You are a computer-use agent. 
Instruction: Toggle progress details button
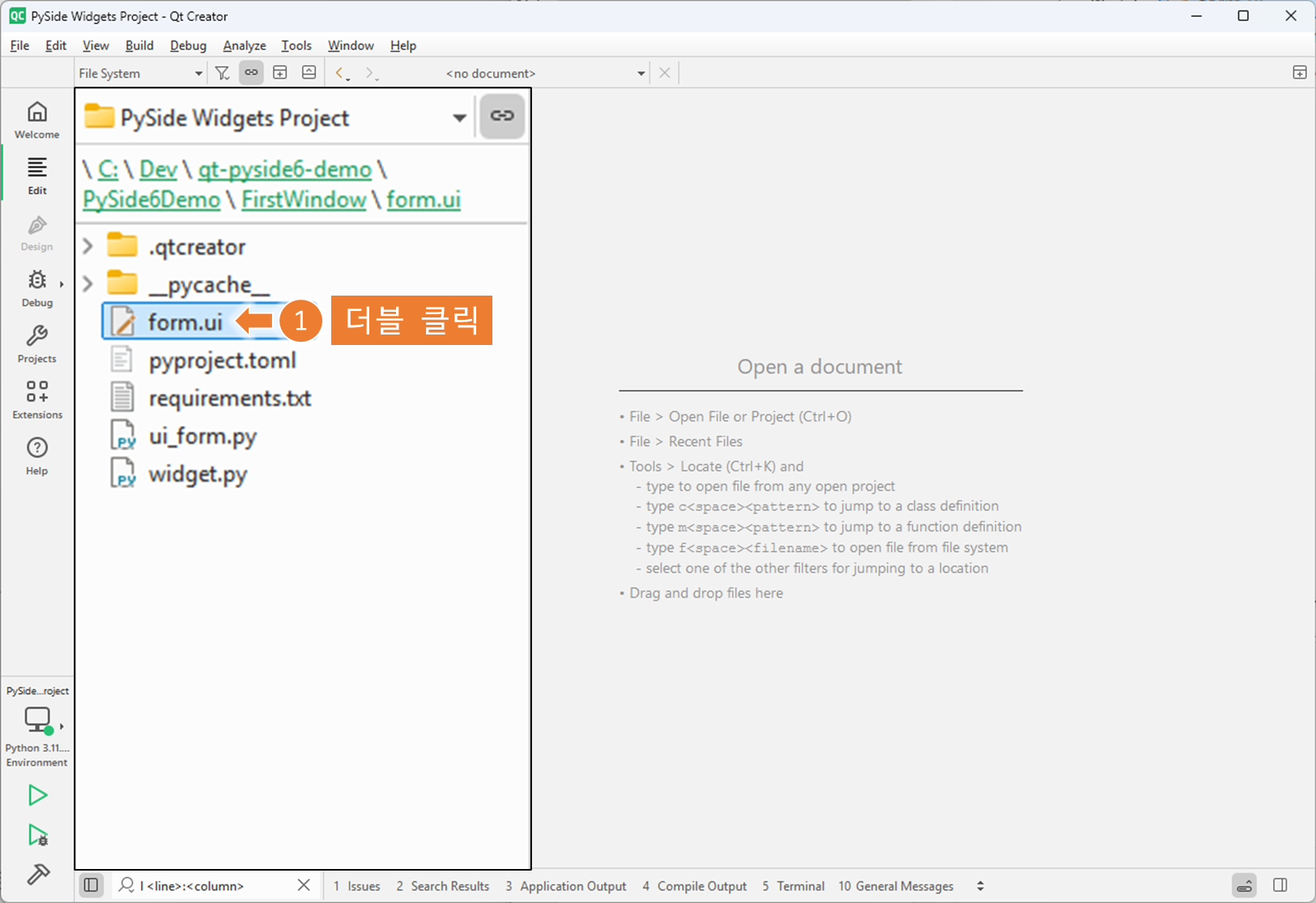point(1245,885)
